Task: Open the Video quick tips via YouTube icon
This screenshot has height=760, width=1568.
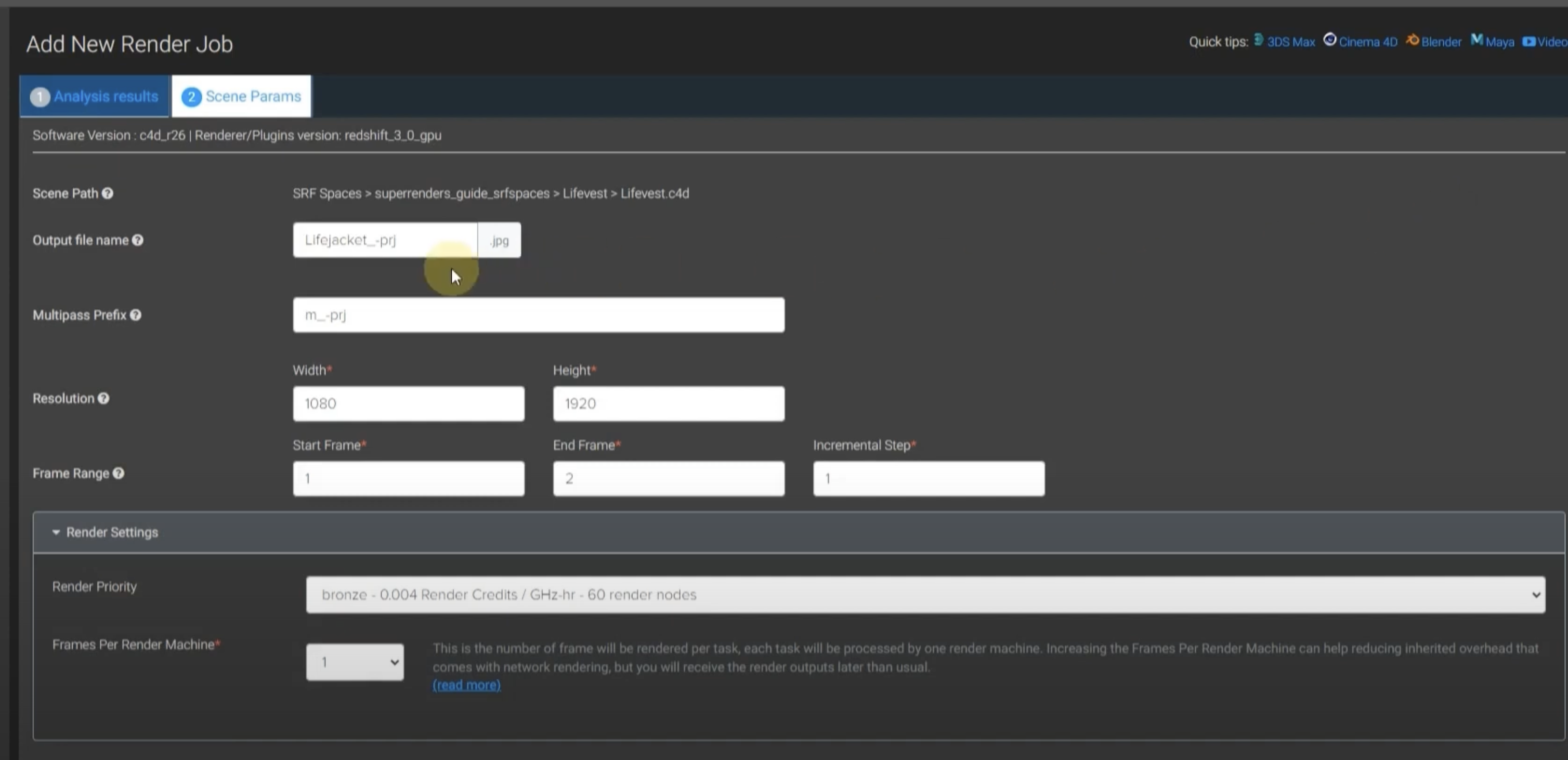Action: click(1530, 42)
